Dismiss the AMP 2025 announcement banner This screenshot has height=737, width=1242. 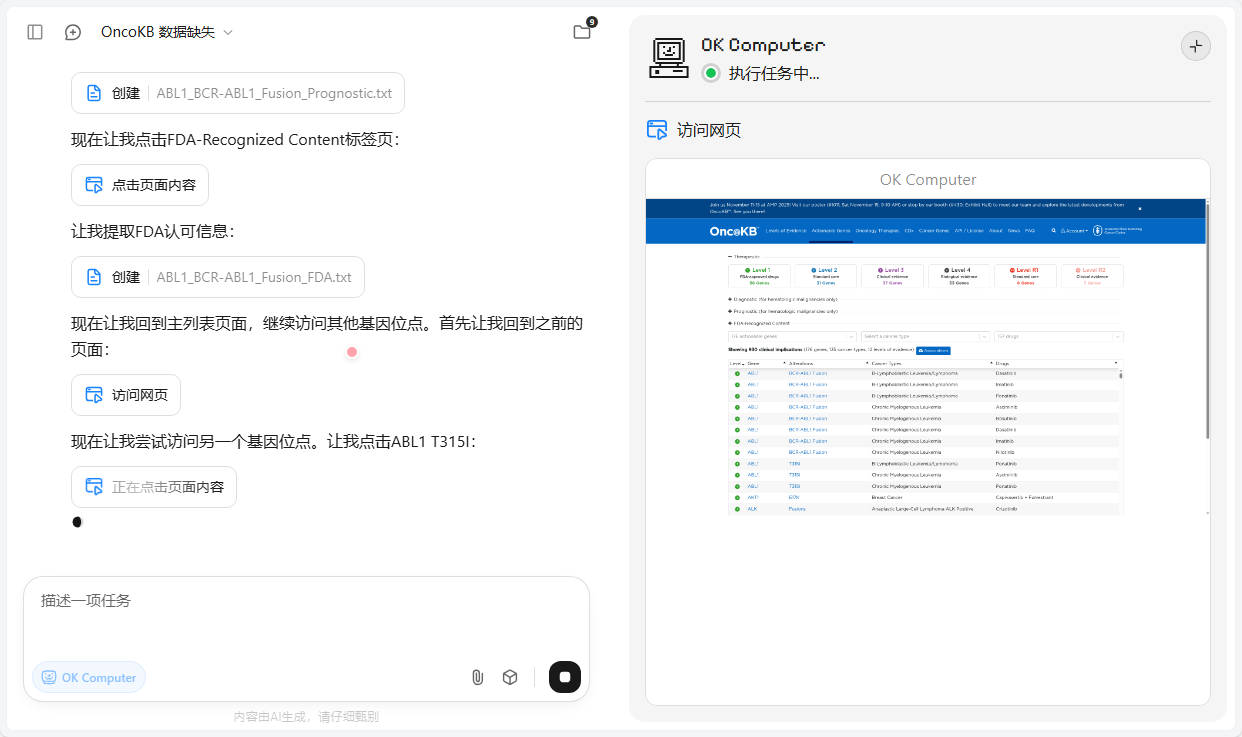(1140, 209)
